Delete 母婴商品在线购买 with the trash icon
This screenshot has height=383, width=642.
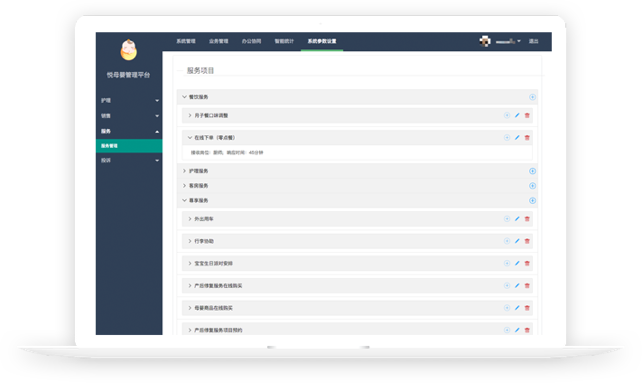pos(527,308)
